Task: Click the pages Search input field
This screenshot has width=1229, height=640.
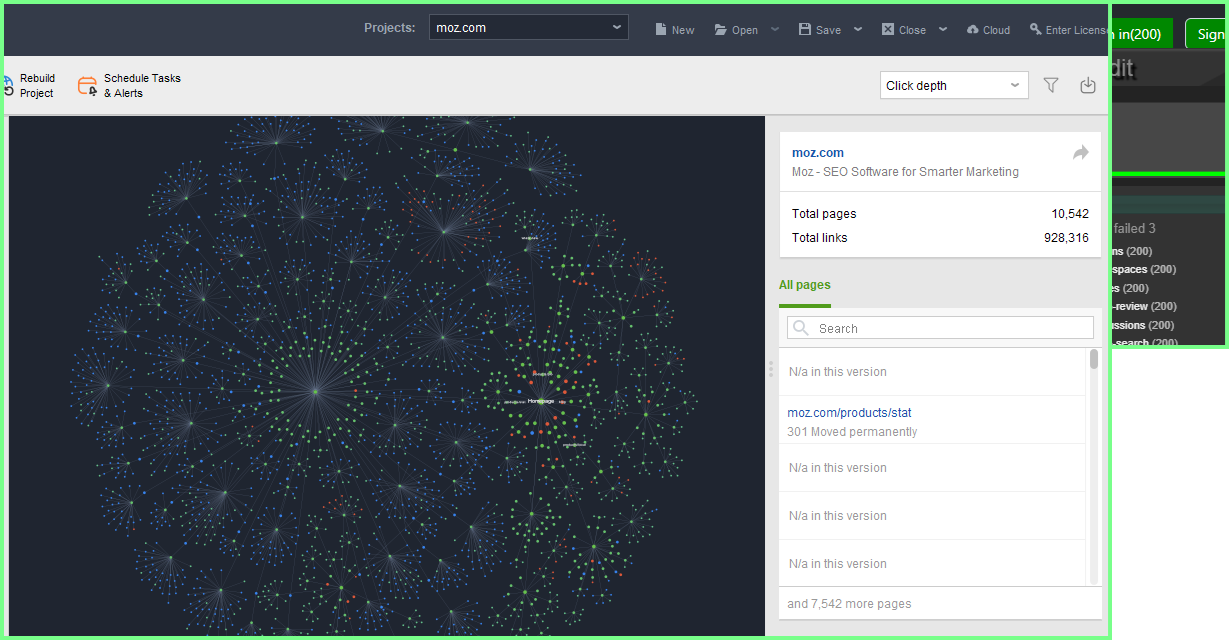Action: point(941,328)
